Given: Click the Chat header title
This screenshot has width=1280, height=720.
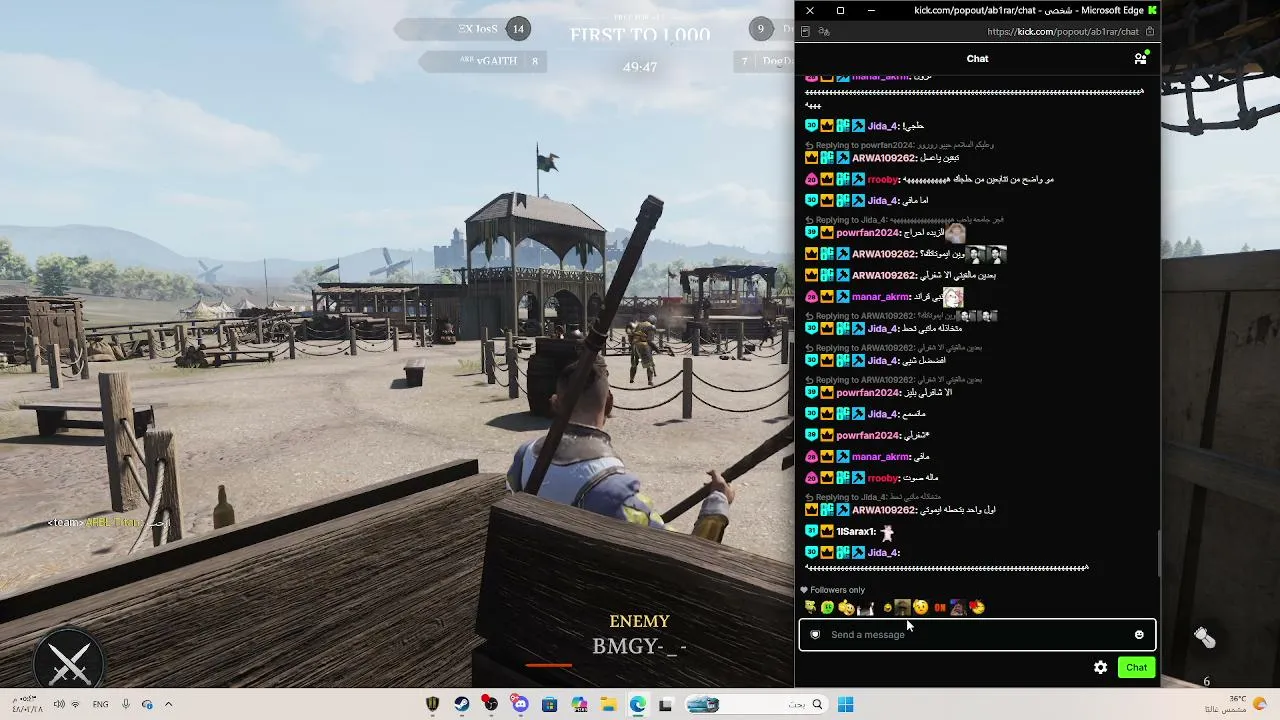Looking at the screenshot, I should click(977, 58).
